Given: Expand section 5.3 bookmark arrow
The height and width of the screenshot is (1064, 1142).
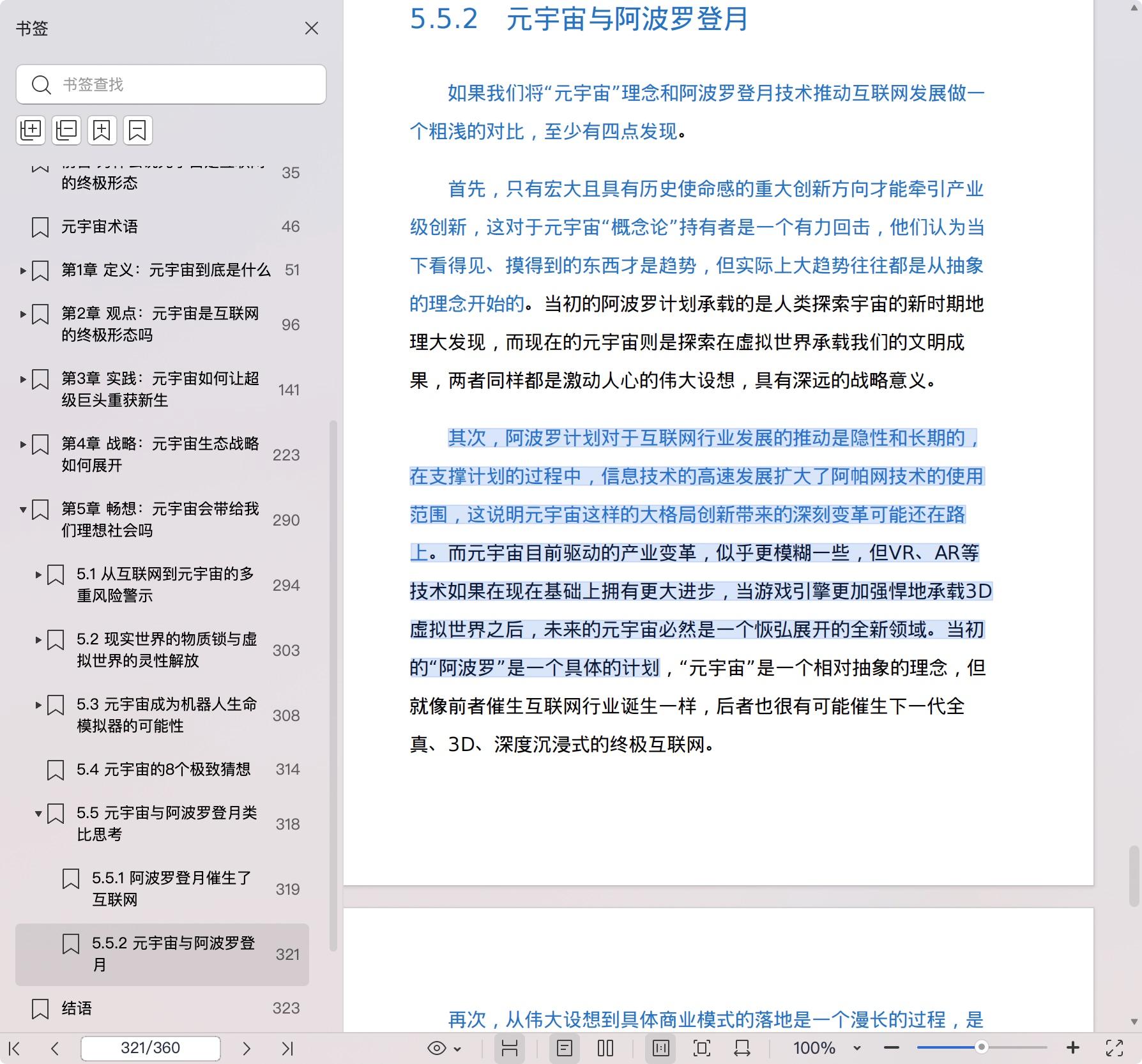Looking at the screenshot, I should [38, 705].
